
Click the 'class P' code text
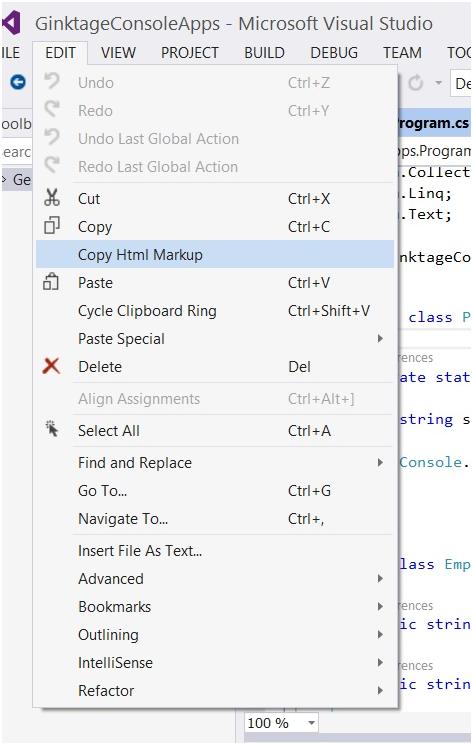(x=439, y=317)
